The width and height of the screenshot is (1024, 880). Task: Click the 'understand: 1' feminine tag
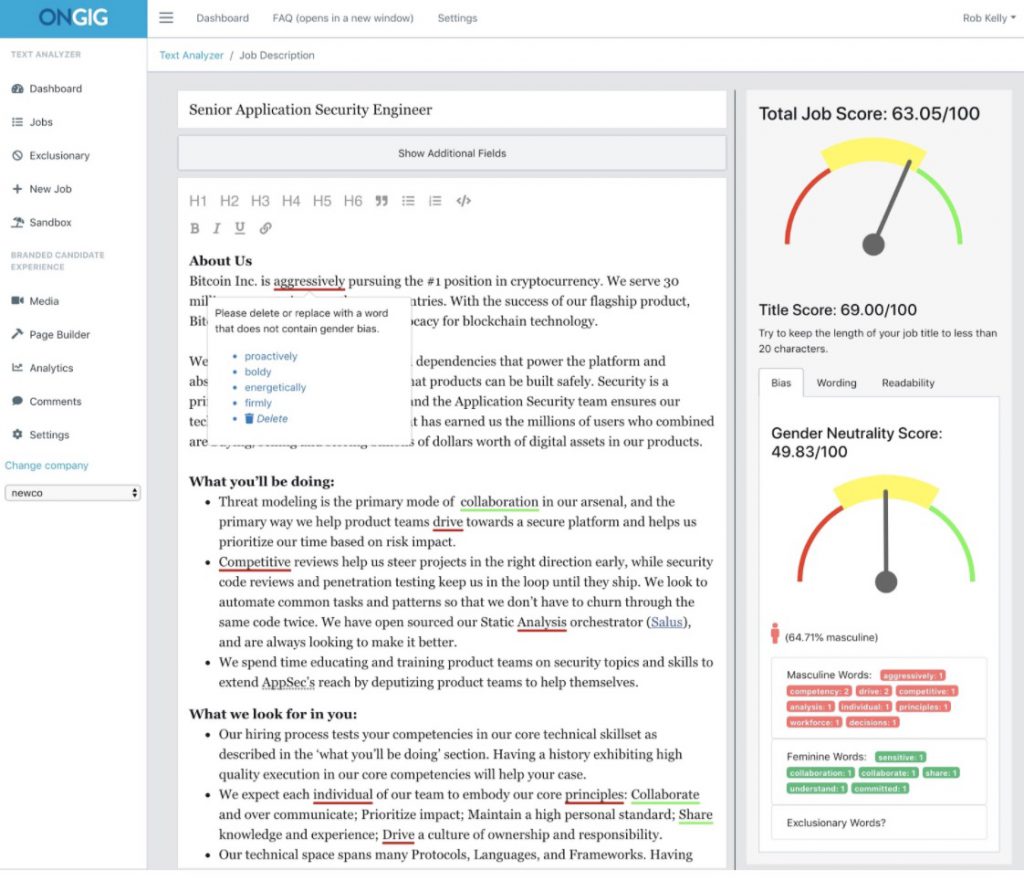coord(817,789)
